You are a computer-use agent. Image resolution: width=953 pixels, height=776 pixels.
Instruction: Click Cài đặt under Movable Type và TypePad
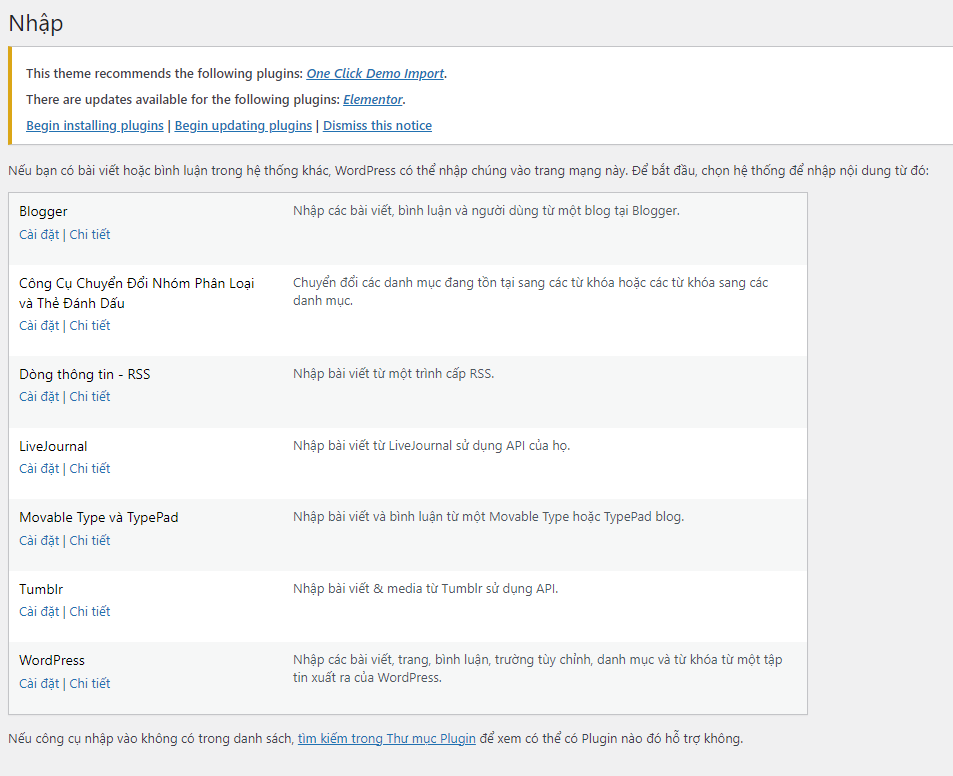(x=39, y=541)
